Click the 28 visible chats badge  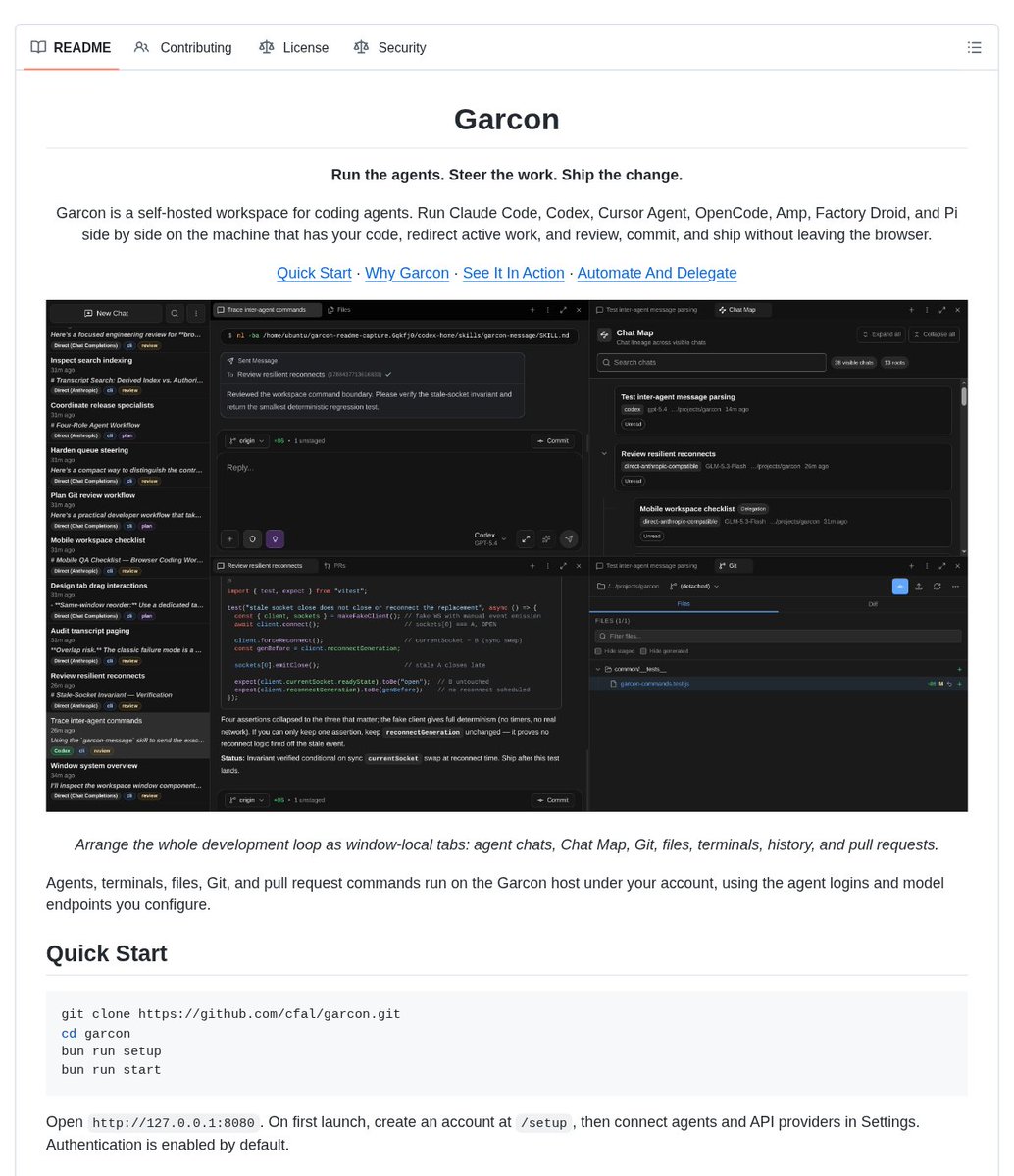coord(853,362)
